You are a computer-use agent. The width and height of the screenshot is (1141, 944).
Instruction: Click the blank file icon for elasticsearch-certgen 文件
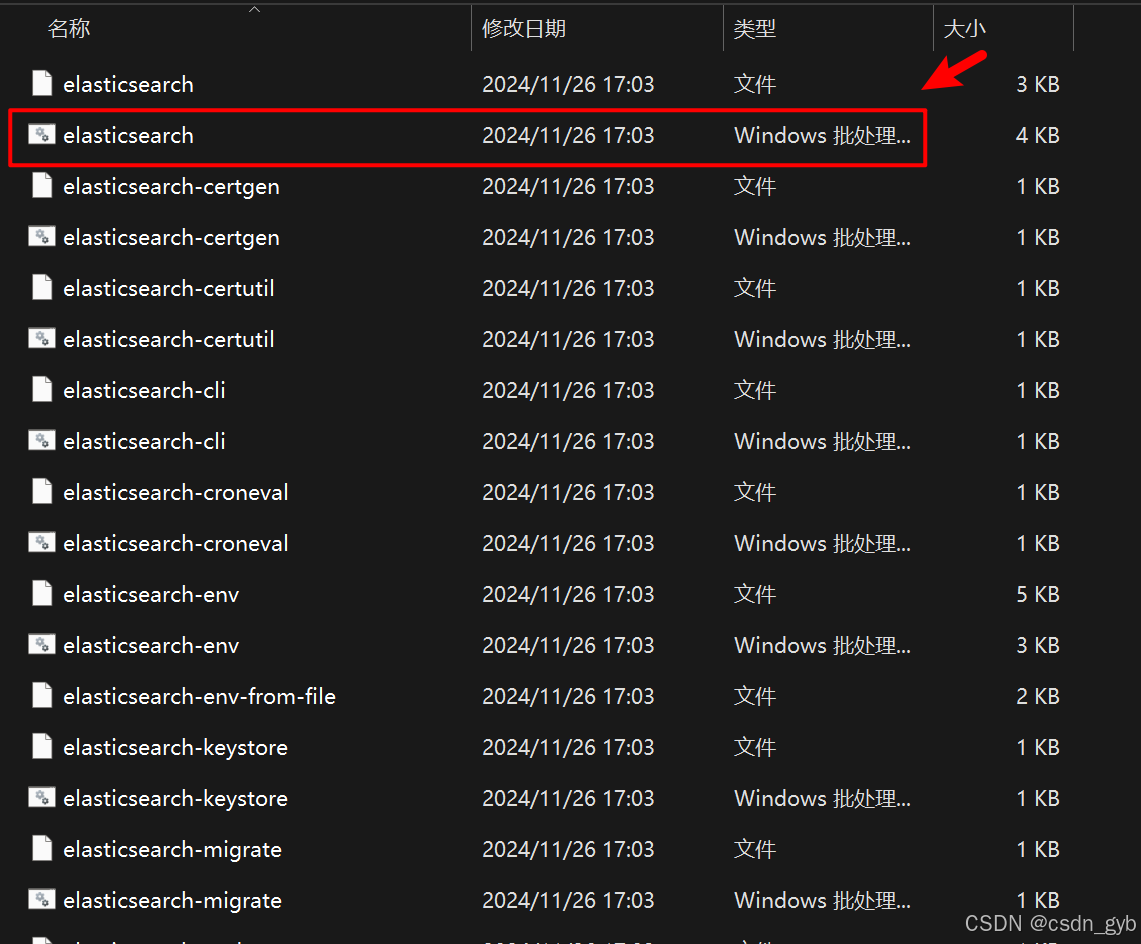pos(42,186)
